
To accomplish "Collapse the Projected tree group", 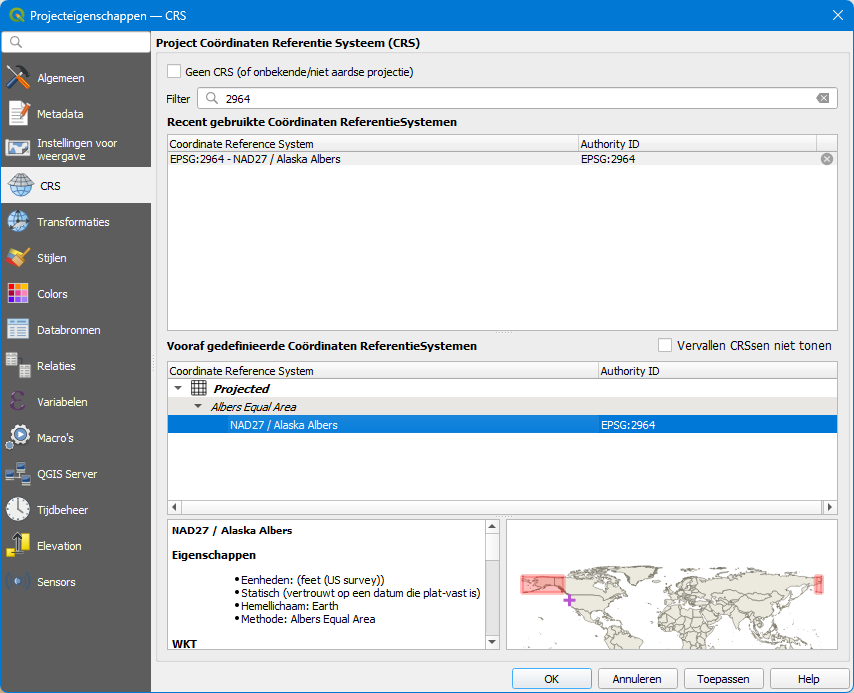I will (178, 389).
